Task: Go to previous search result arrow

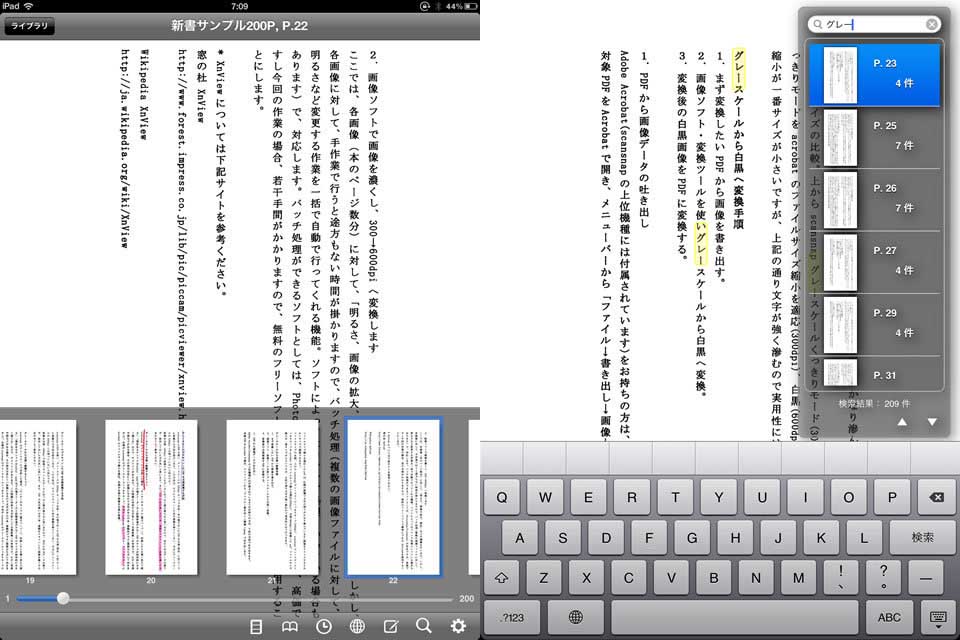Action: (902, 422)
